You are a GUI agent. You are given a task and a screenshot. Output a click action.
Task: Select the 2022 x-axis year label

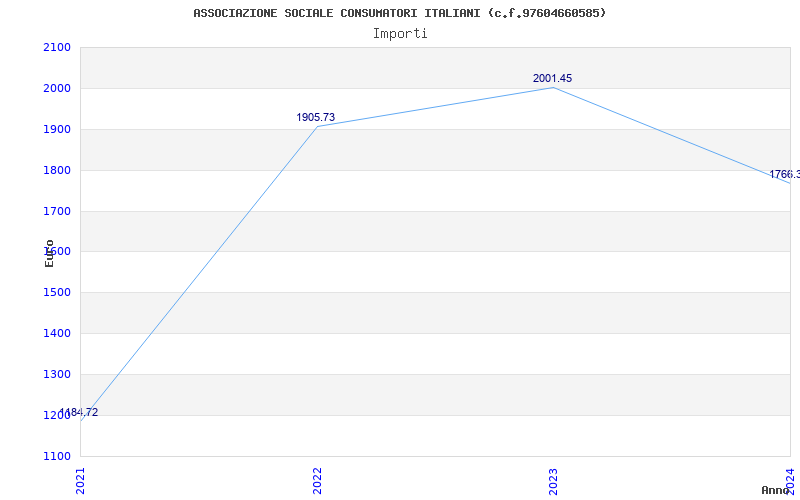[x=317, y=481]
